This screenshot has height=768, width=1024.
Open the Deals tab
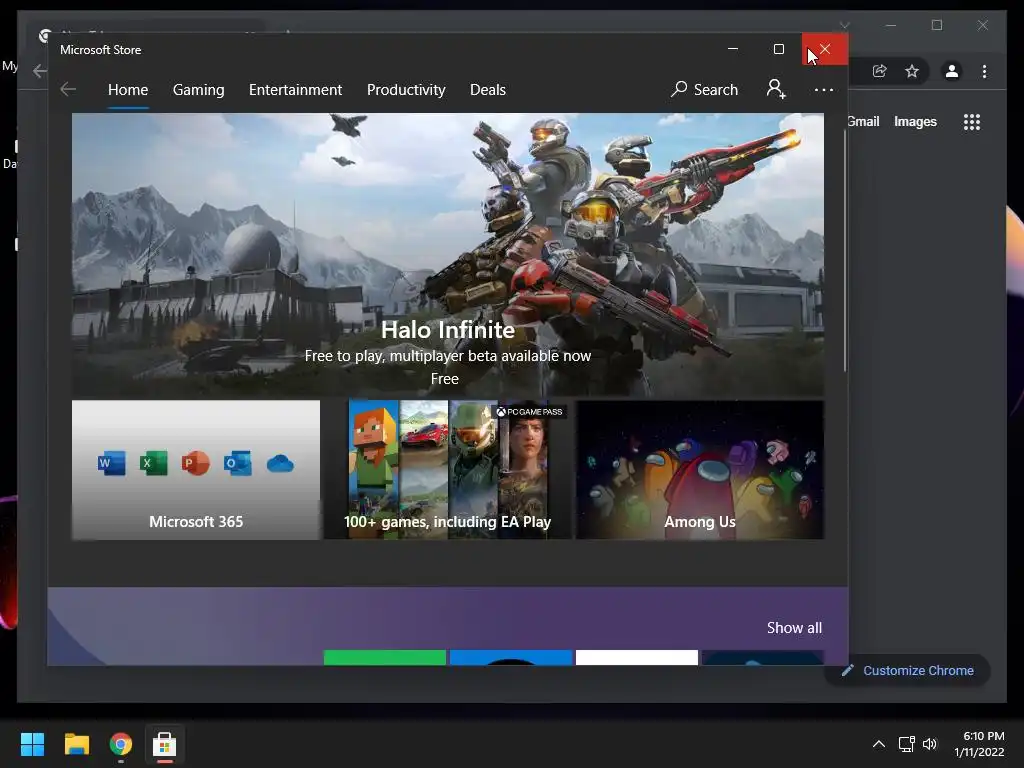coord(488,89)
